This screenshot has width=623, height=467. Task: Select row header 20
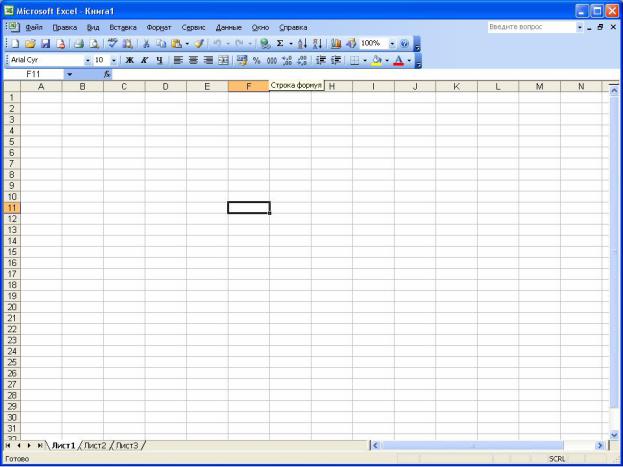[x=12, y=307]
